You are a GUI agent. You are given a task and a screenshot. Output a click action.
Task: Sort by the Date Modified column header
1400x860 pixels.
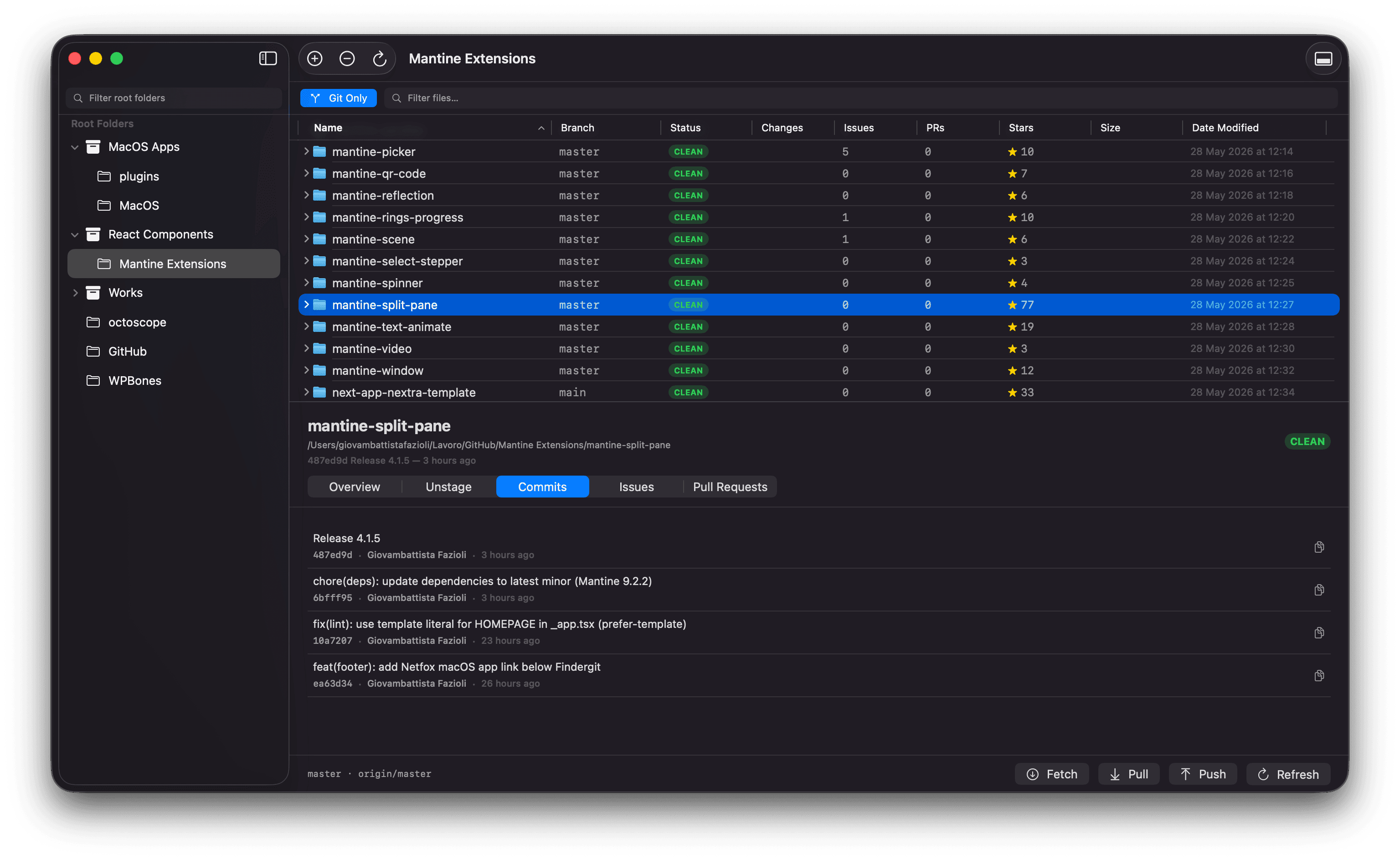1254,128
